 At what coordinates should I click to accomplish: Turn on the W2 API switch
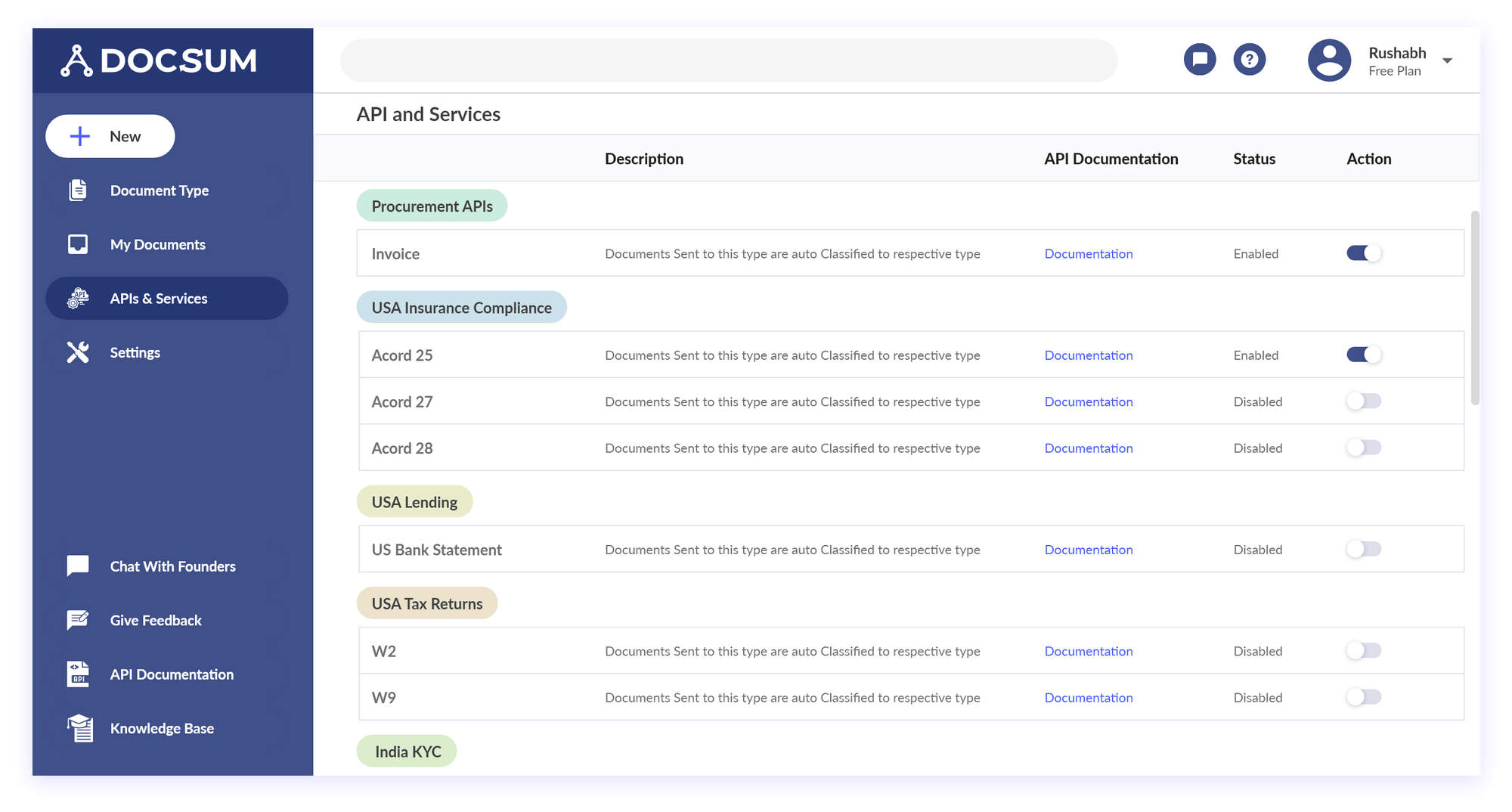click(x=1363, y=650)
